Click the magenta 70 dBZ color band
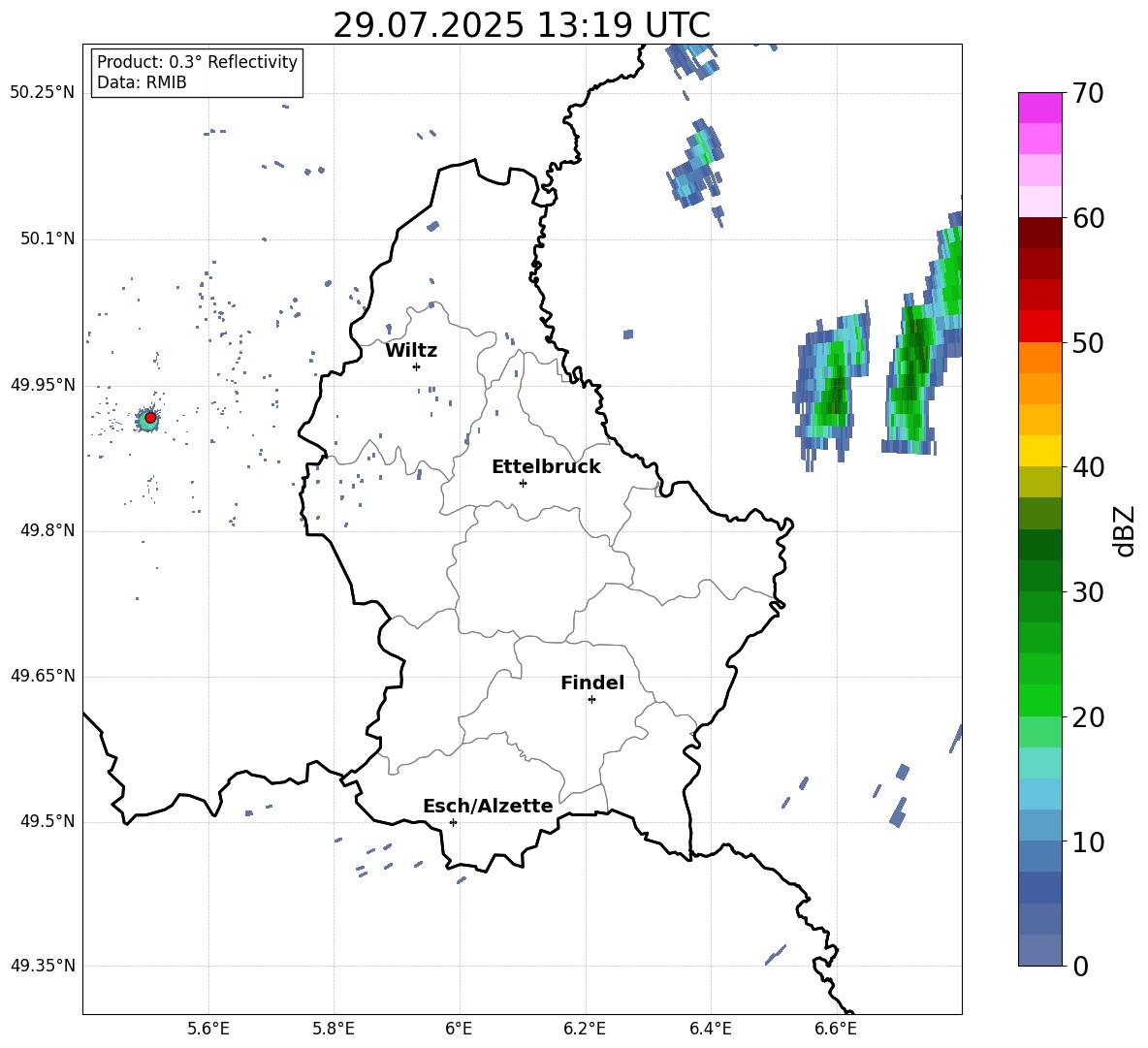 (1039, 108)
